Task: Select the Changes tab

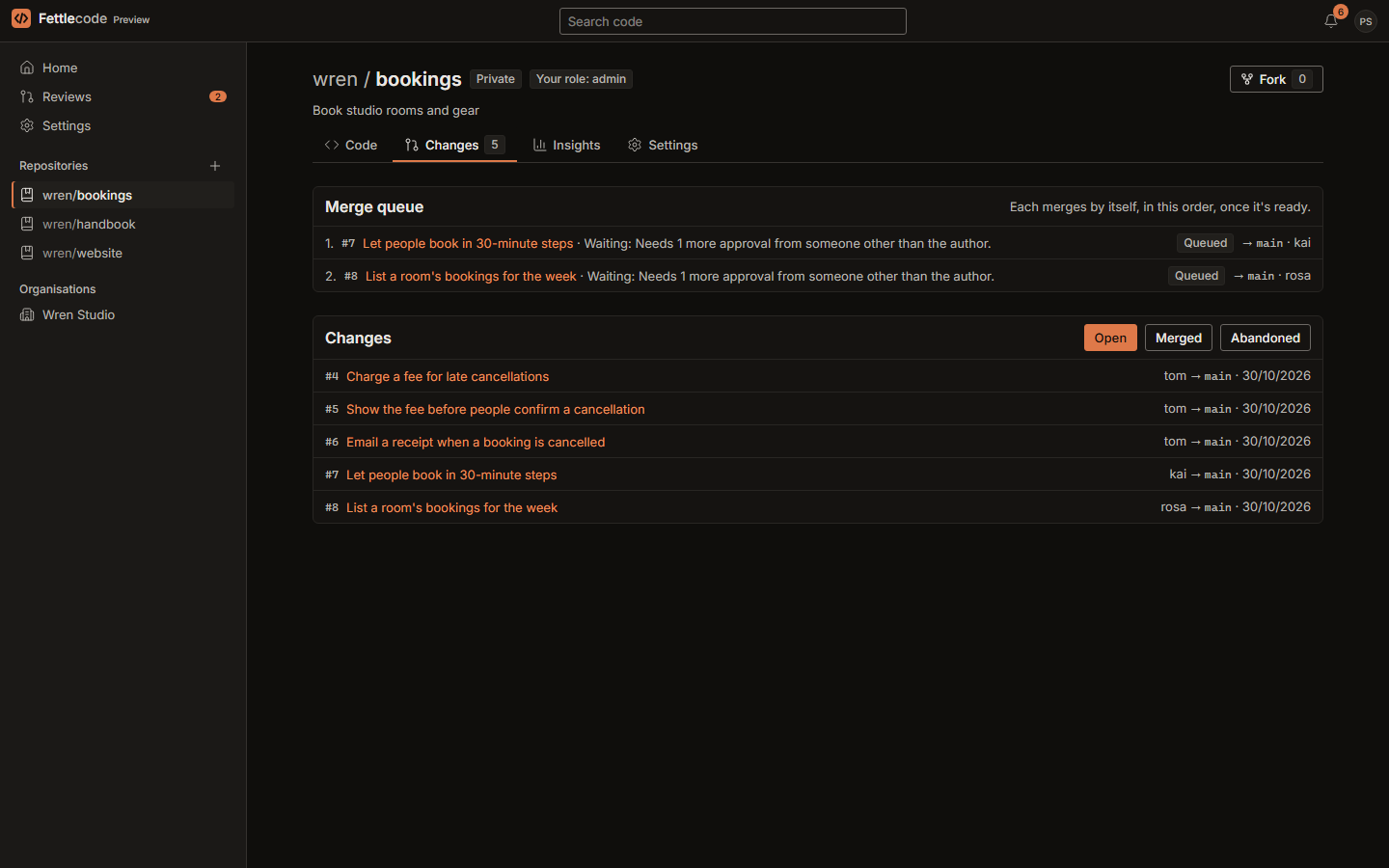Action: 455,145
